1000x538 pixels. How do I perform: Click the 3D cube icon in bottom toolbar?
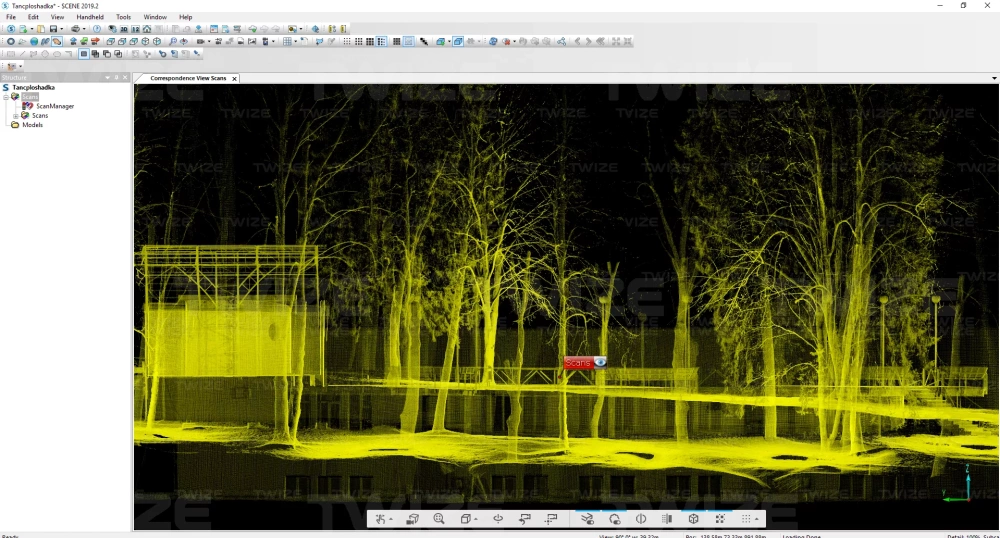point(693,519)
